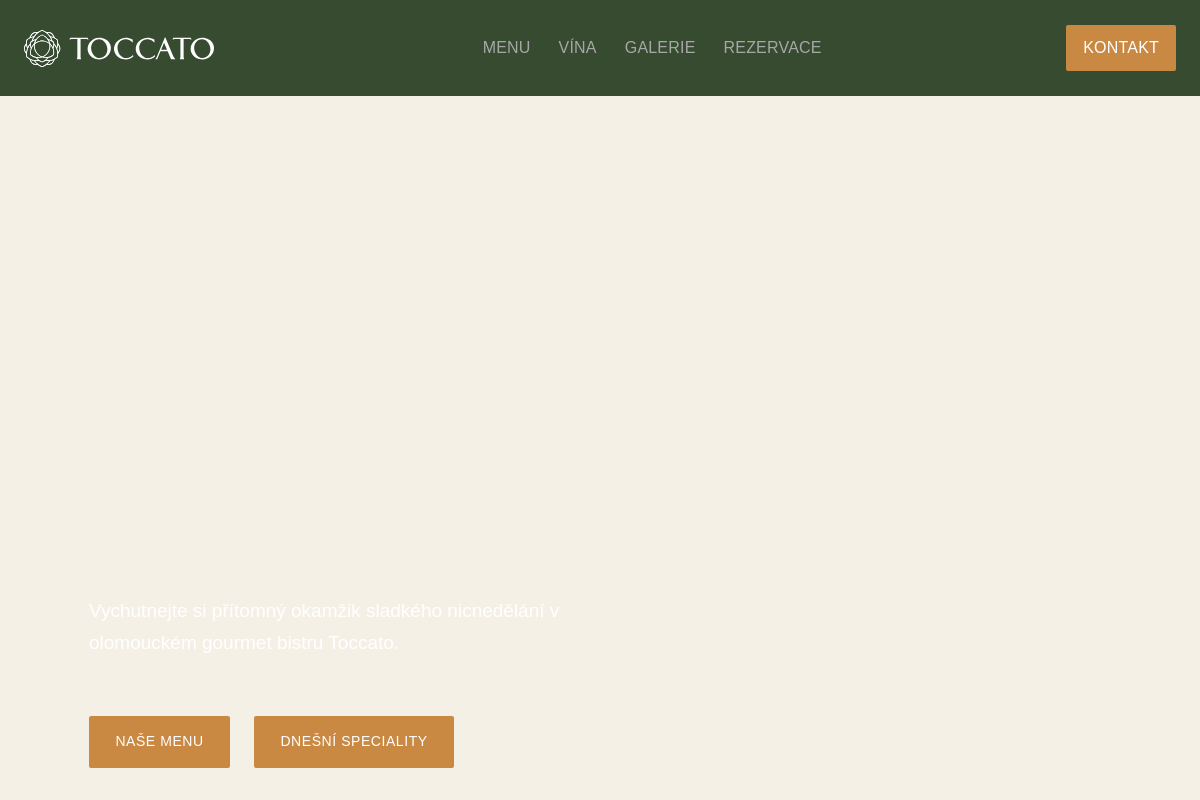Click the word "nicnedělání" in the tagline
The height and width of the screenshot is (800, 1200).
coord(495,611)
